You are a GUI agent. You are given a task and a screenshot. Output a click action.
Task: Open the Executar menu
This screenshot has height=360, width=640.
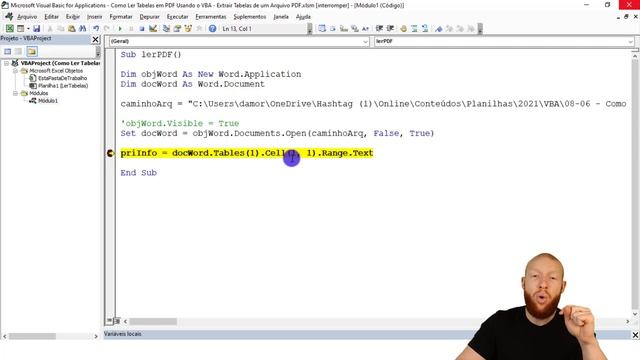pyautogui.click(x=178, y=17)
